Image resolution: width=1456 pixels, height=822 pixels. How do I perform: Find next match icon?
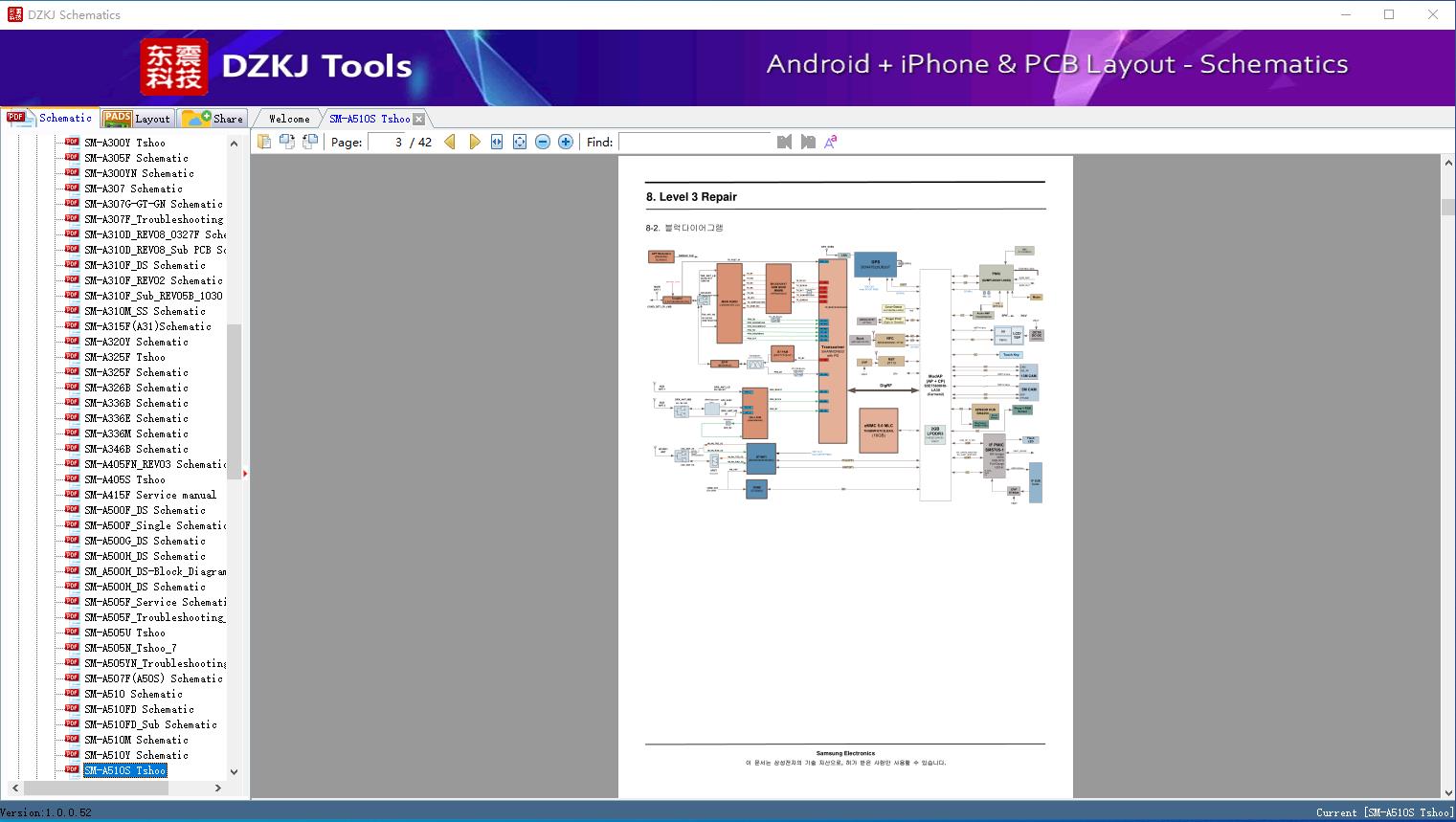click(x=808, y=142)
